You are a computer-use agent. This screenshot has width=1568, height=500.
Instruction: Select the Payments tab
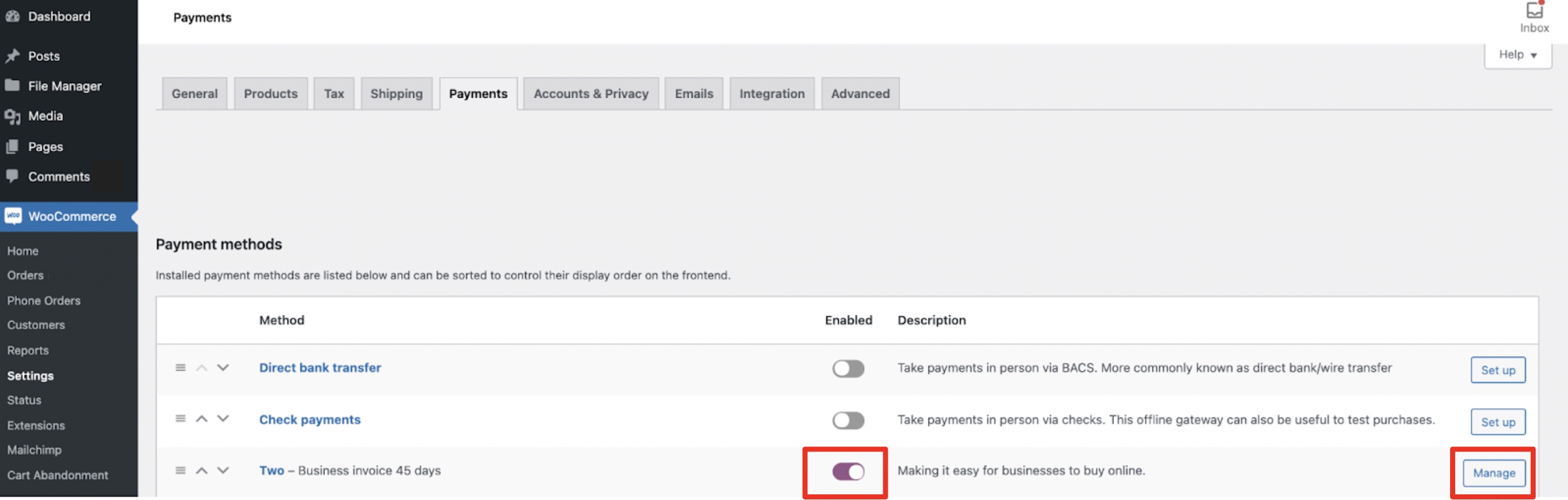(478, 94)
